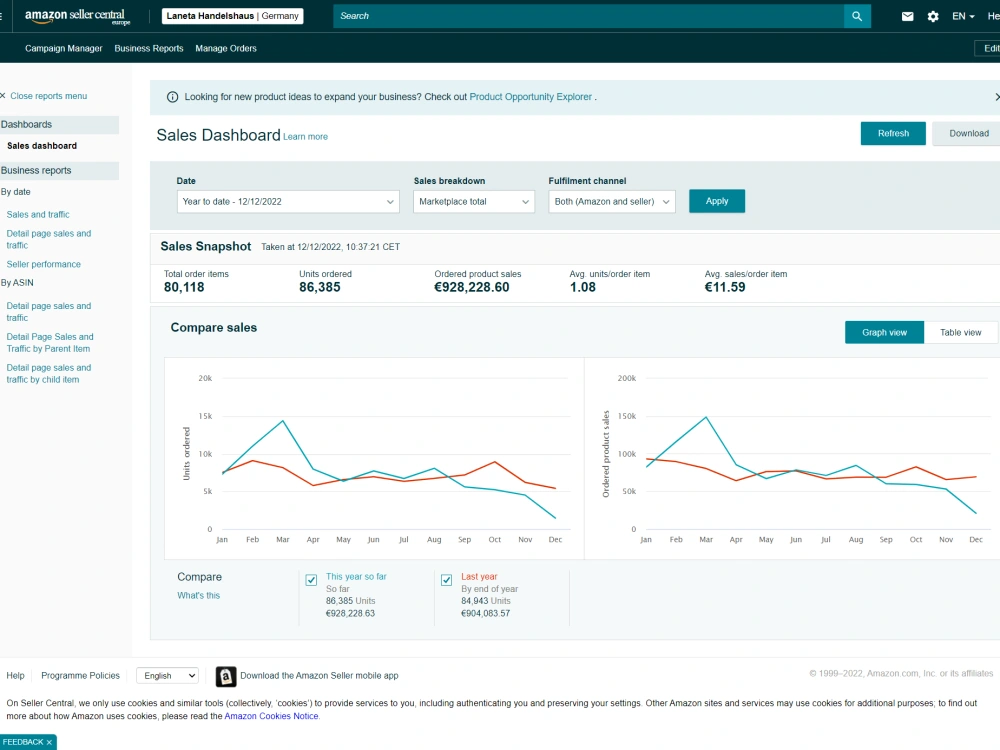
Task: Open the EN language dropdown
Action: click(x=963, y=17)
